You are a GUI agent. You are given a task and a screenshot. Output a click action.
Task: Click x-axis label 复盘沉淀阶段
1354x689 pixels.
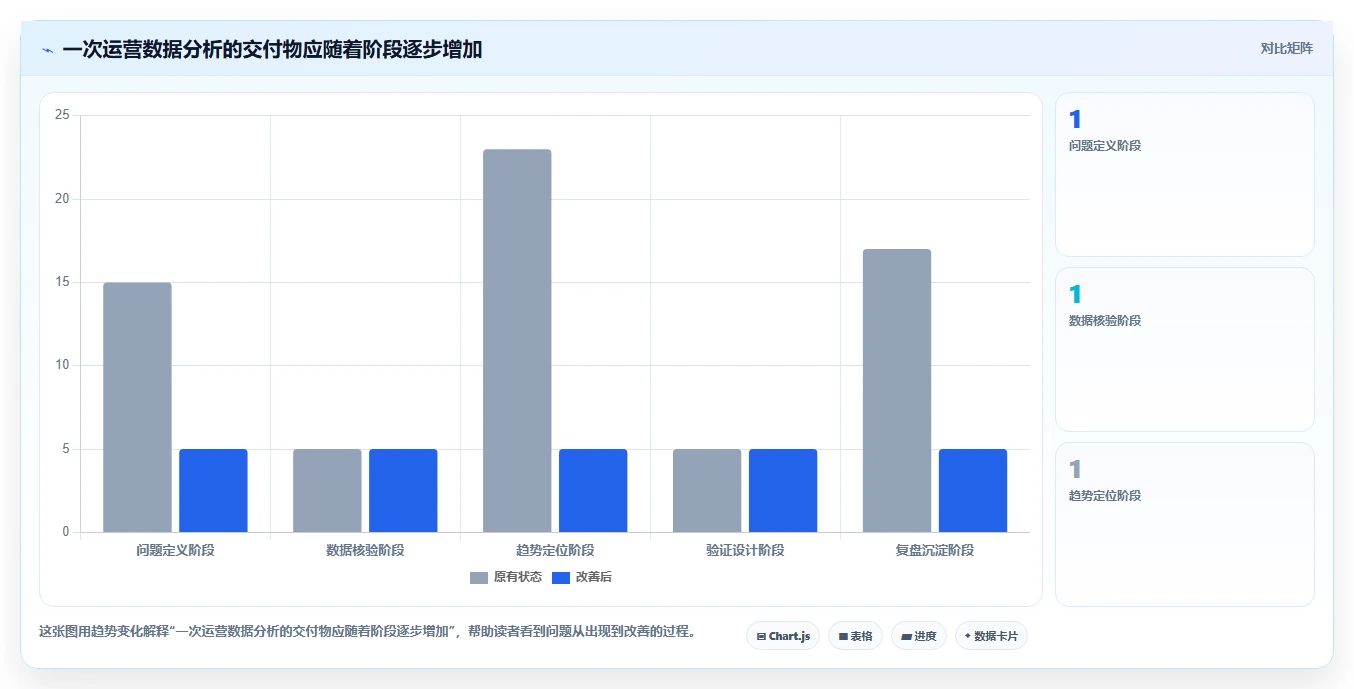coord(935,550)
